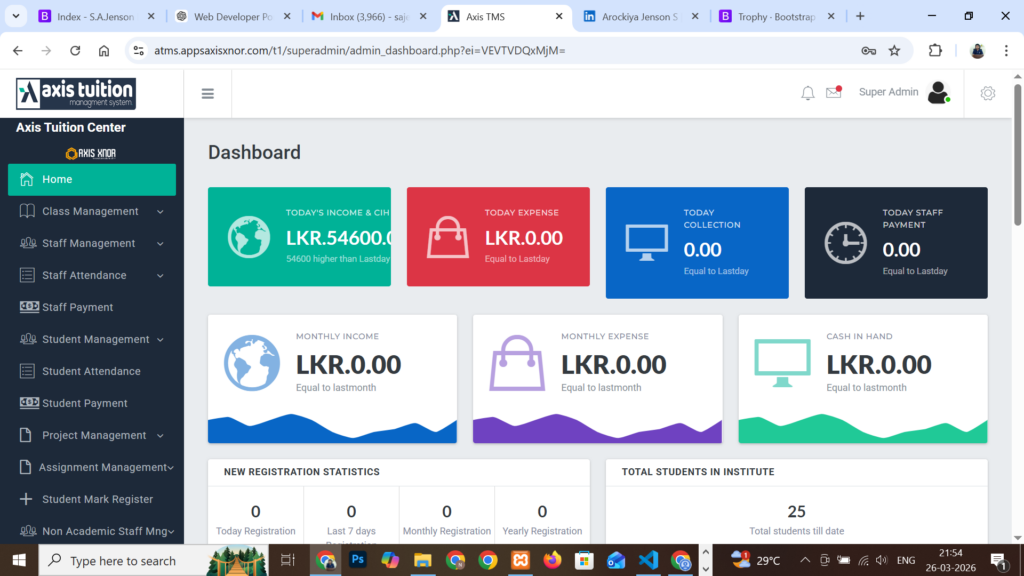Click bag icon in Monthly Expense card
The width and height of the screenshot is (1024, 576).
(517, 363)
